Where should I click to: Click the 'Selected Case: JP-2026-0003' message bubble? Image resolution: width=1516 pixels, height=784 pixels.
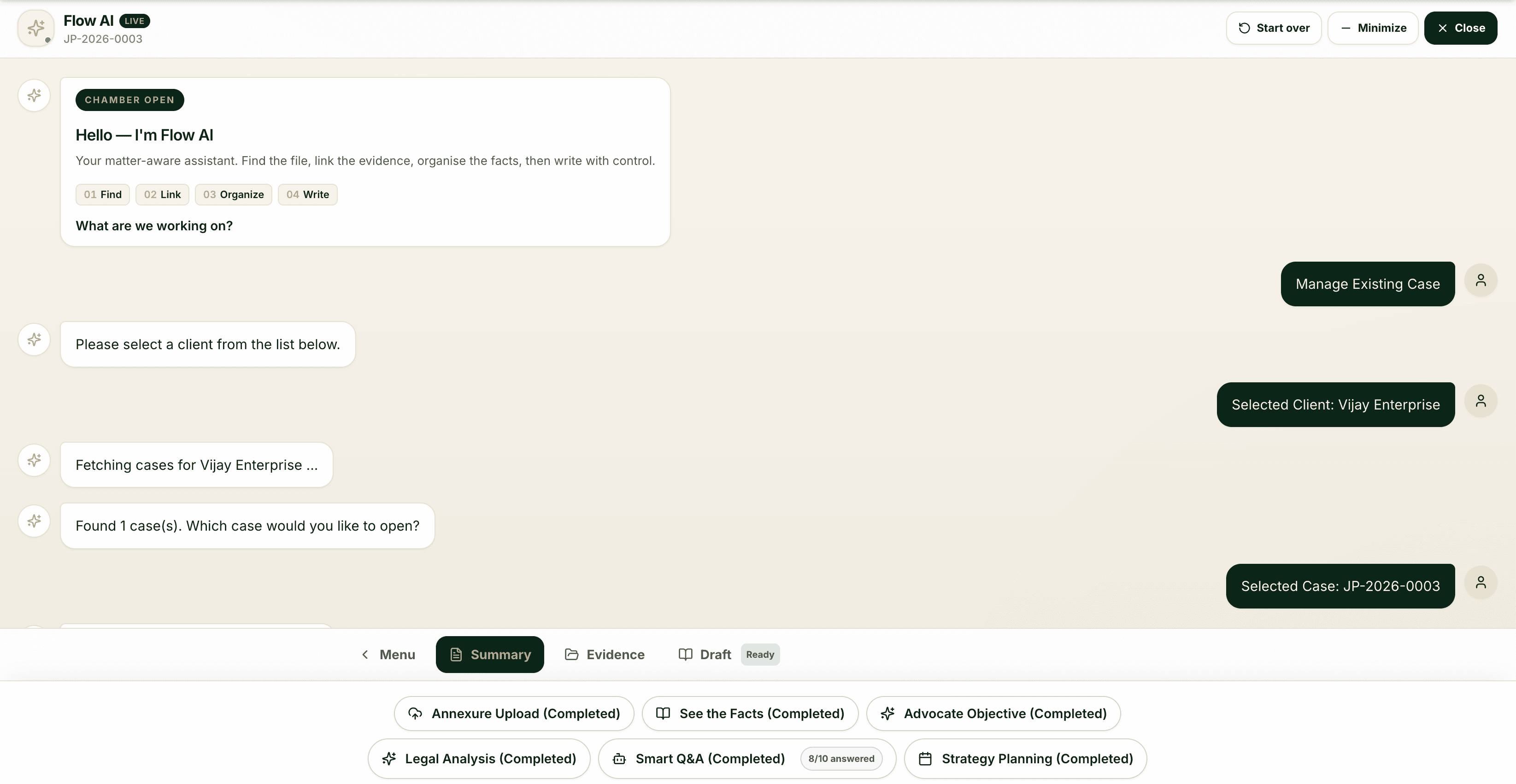[1340, 586]
